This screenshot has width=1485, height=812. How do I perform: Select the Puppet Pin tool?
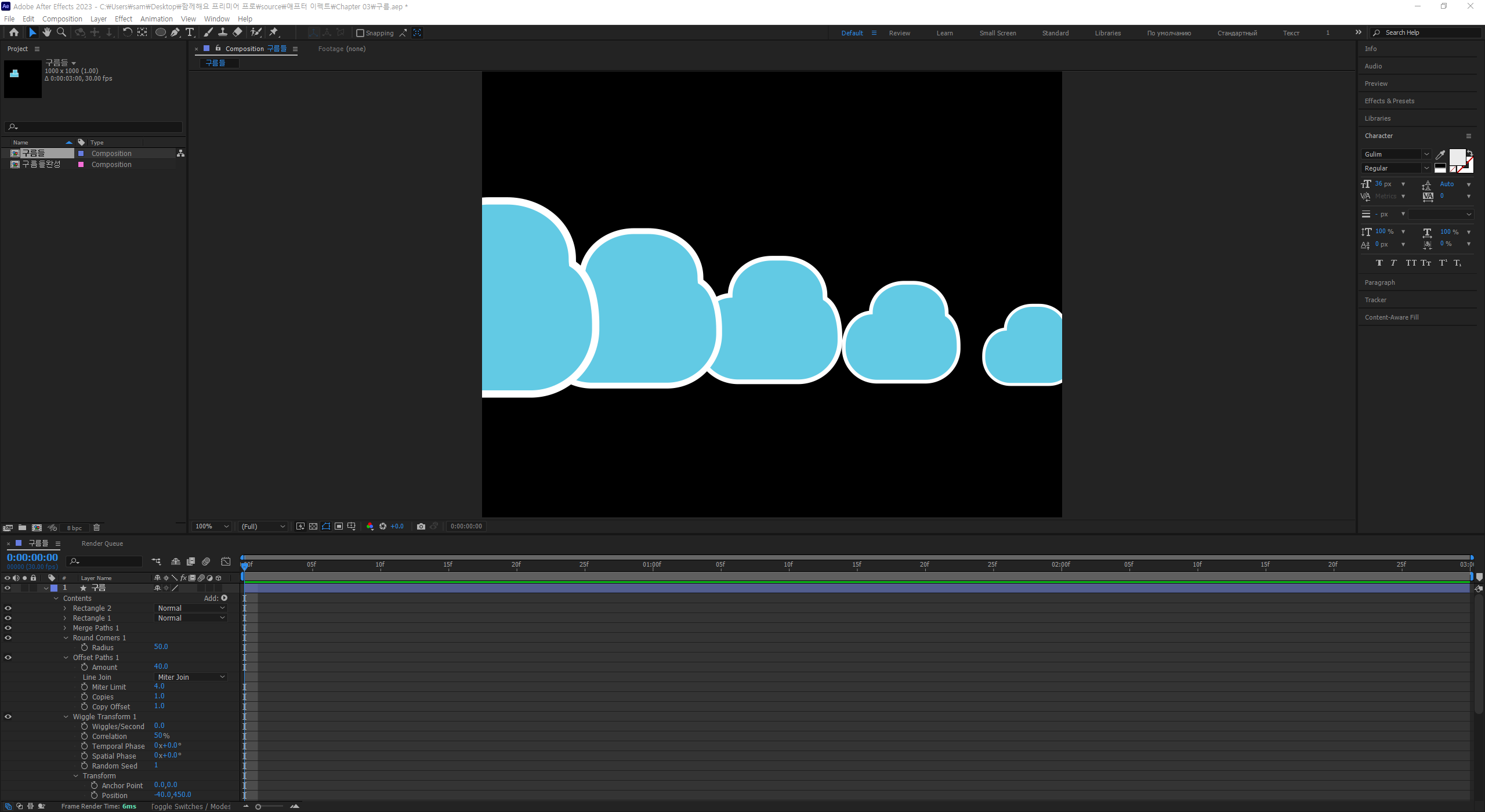(x=274, y=32)
